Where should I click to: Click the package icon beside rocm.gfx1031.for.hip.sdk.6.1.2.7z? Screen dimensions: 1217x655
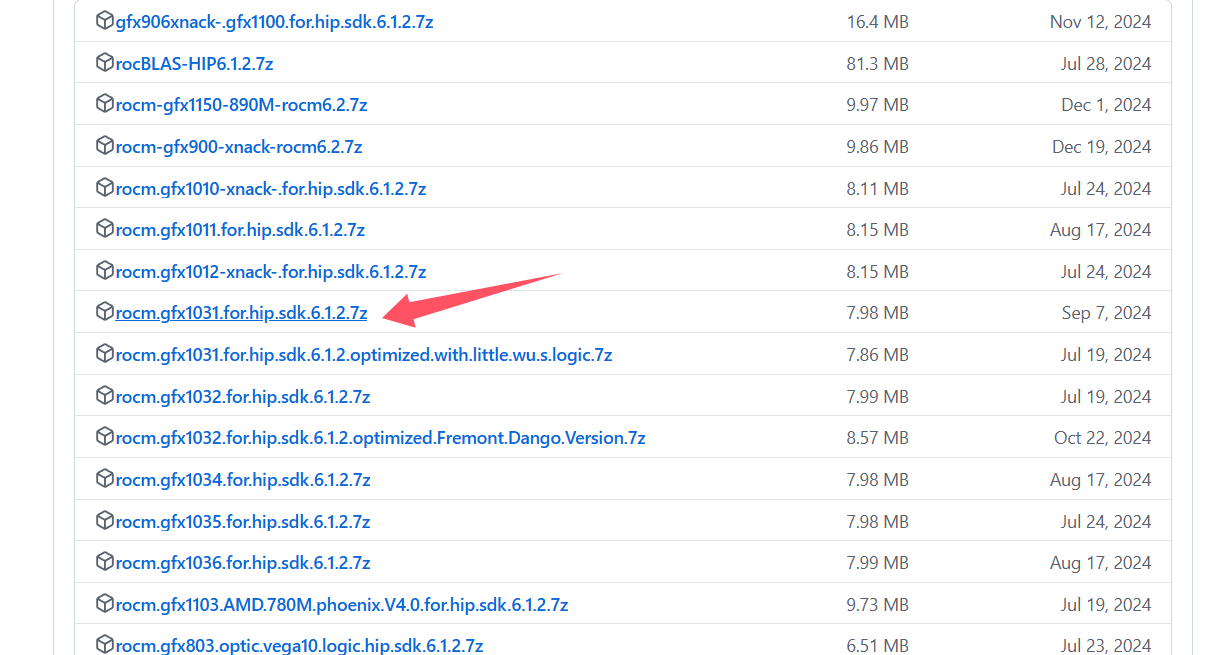click(104, 312)
